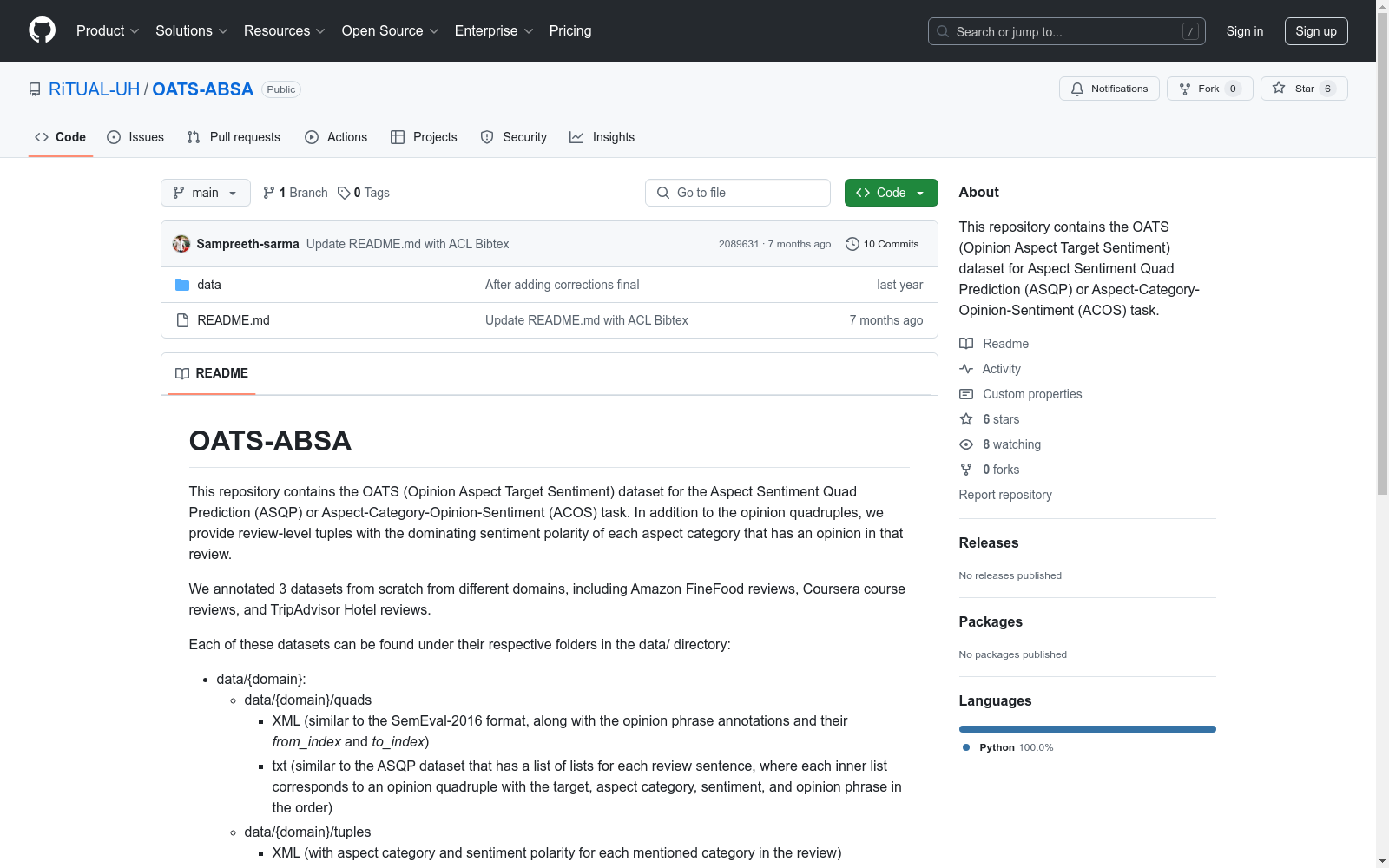Open the main branch selector dropdown
The image size is (1389, 868).
click(206, 193)
